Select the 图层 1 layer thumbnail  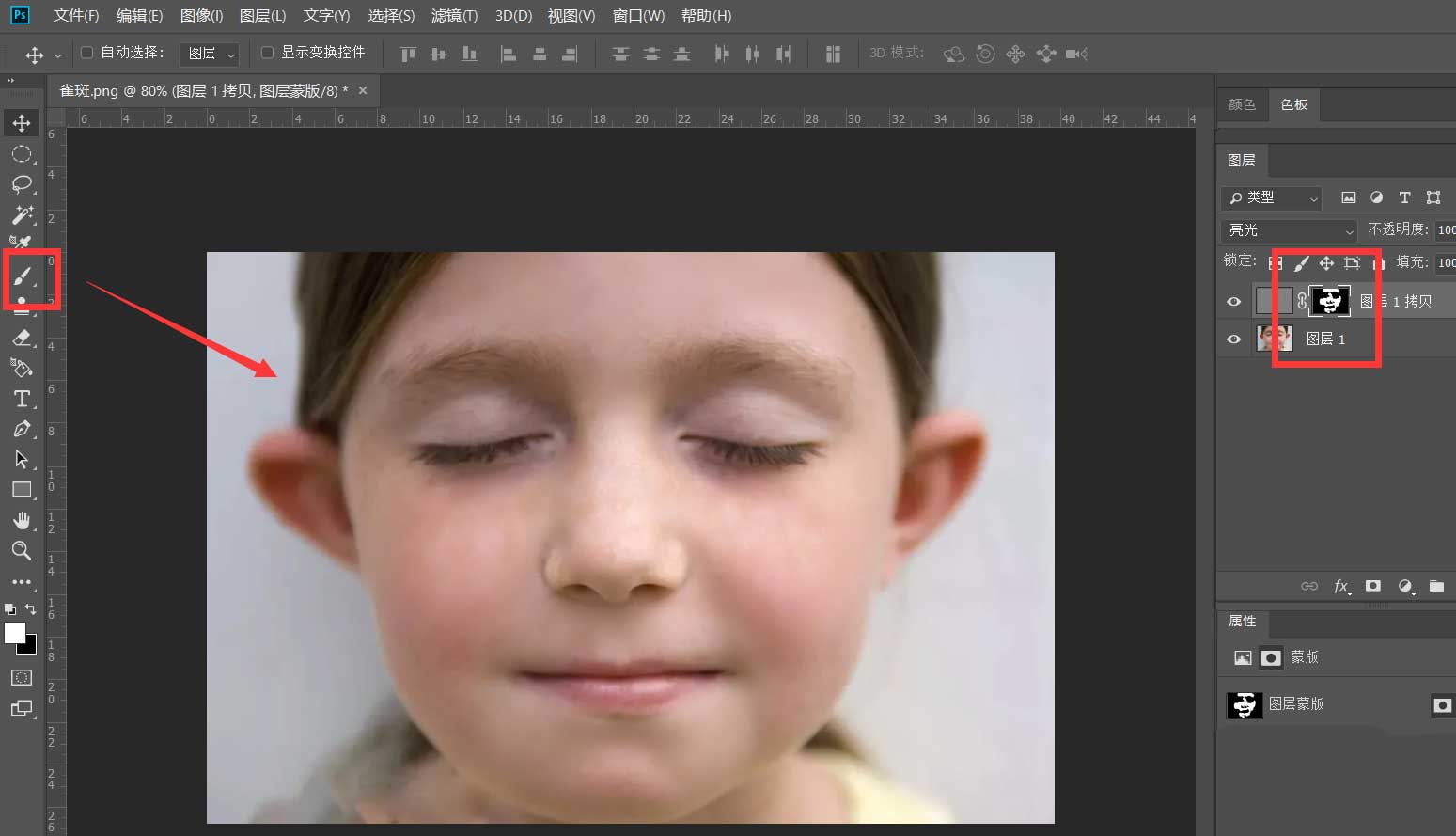tap(1275, 339)
